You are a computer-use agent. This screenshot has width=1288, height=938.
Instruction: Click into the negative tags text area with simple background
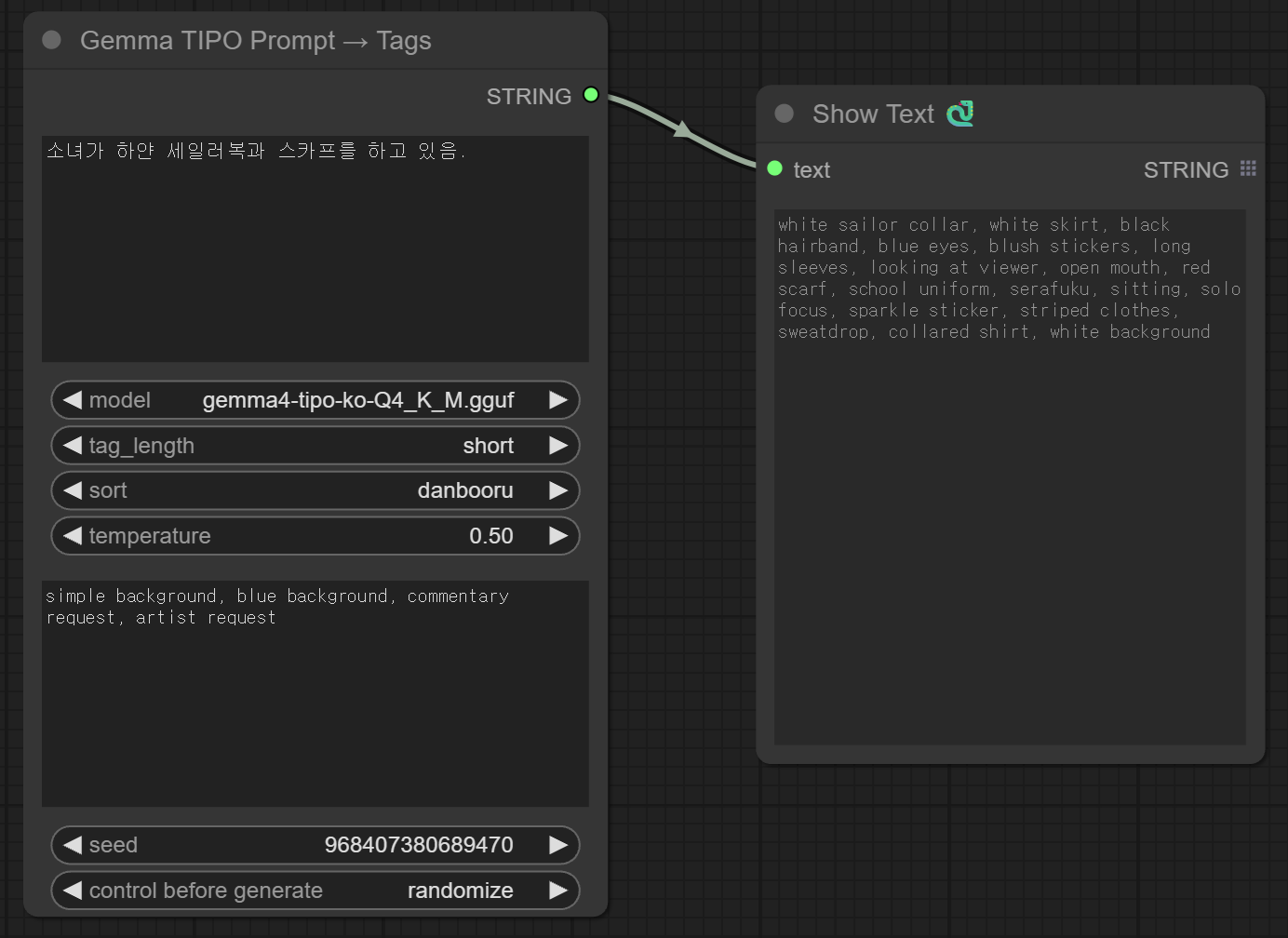tap(315, 693)
